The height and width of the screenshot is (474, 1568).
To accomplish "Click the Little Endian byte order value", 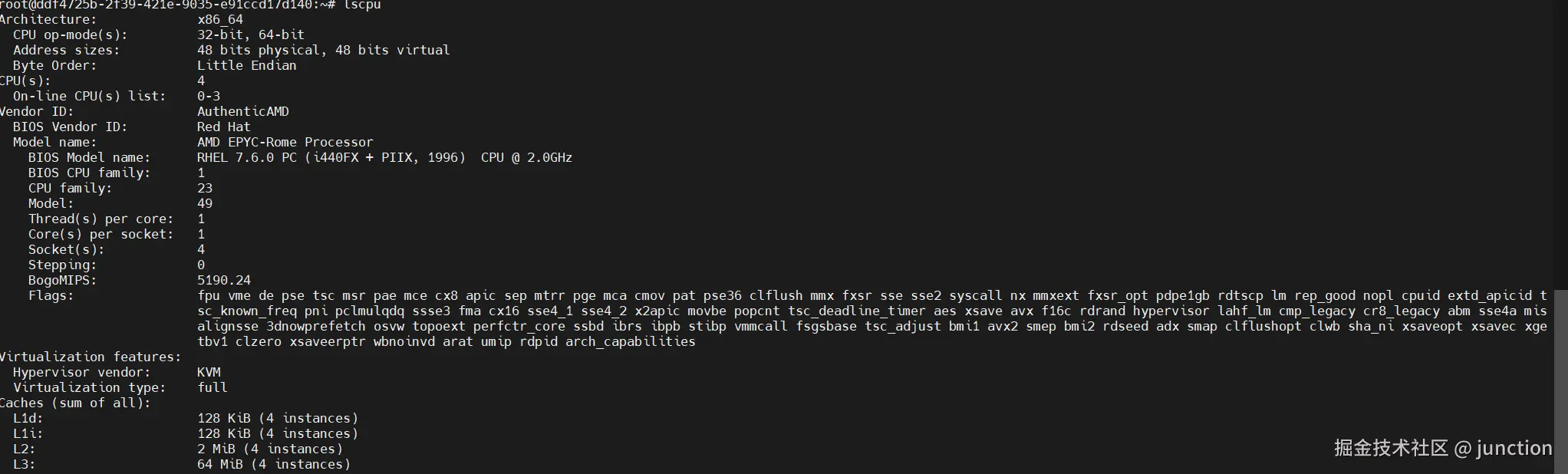I will tap(247, 65).
